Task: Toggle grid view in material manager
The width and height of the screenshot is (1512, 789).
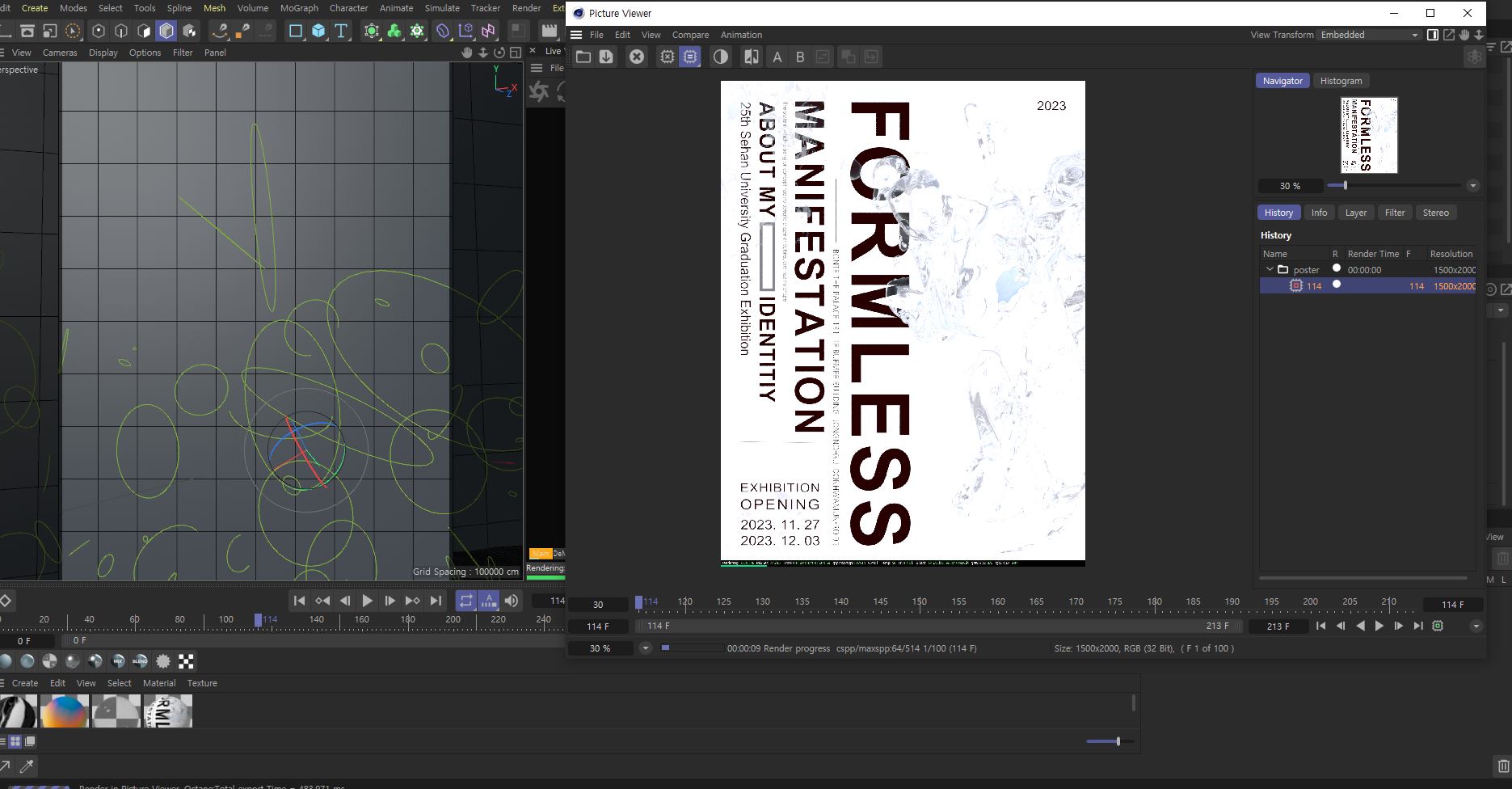Action: pos(15,741)
